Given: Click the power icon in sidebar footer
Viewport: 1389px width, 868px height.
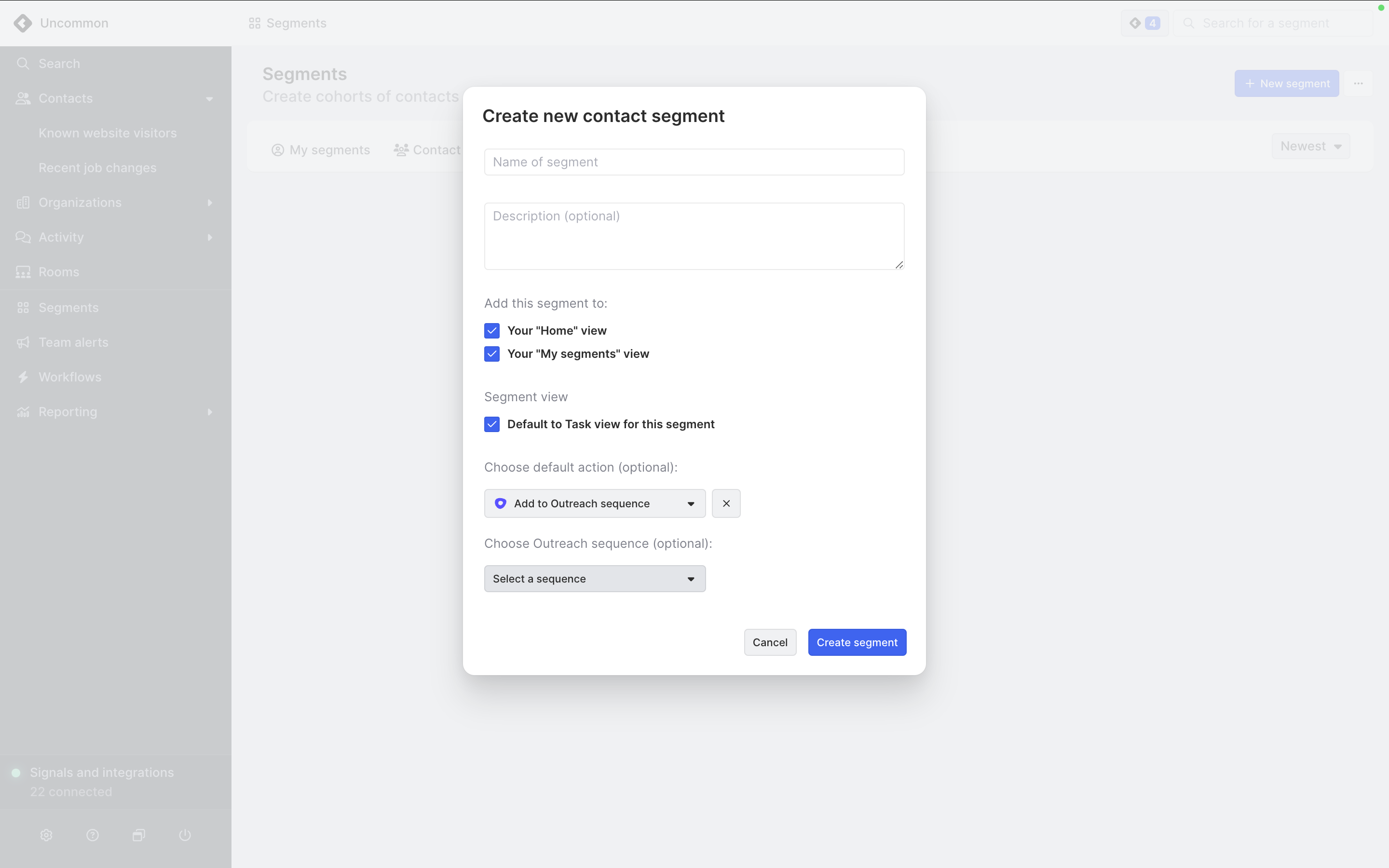Looking at the screenshot, I should click(185, 835).
